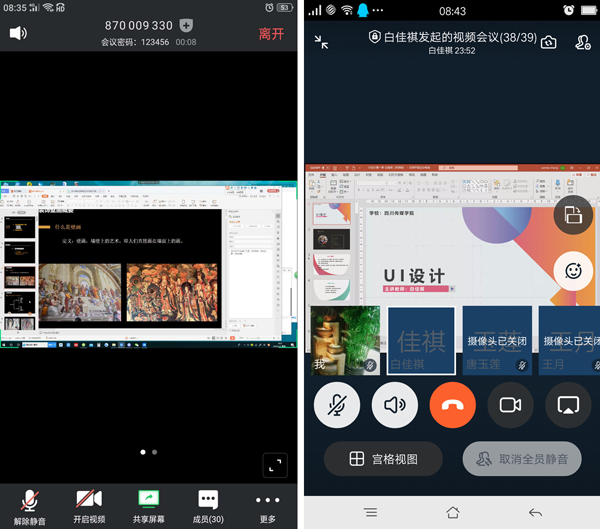Shrink the video meeting using the minimize arrows icon
This screenshot has height=529, width=600.
[x=321, y=42]
